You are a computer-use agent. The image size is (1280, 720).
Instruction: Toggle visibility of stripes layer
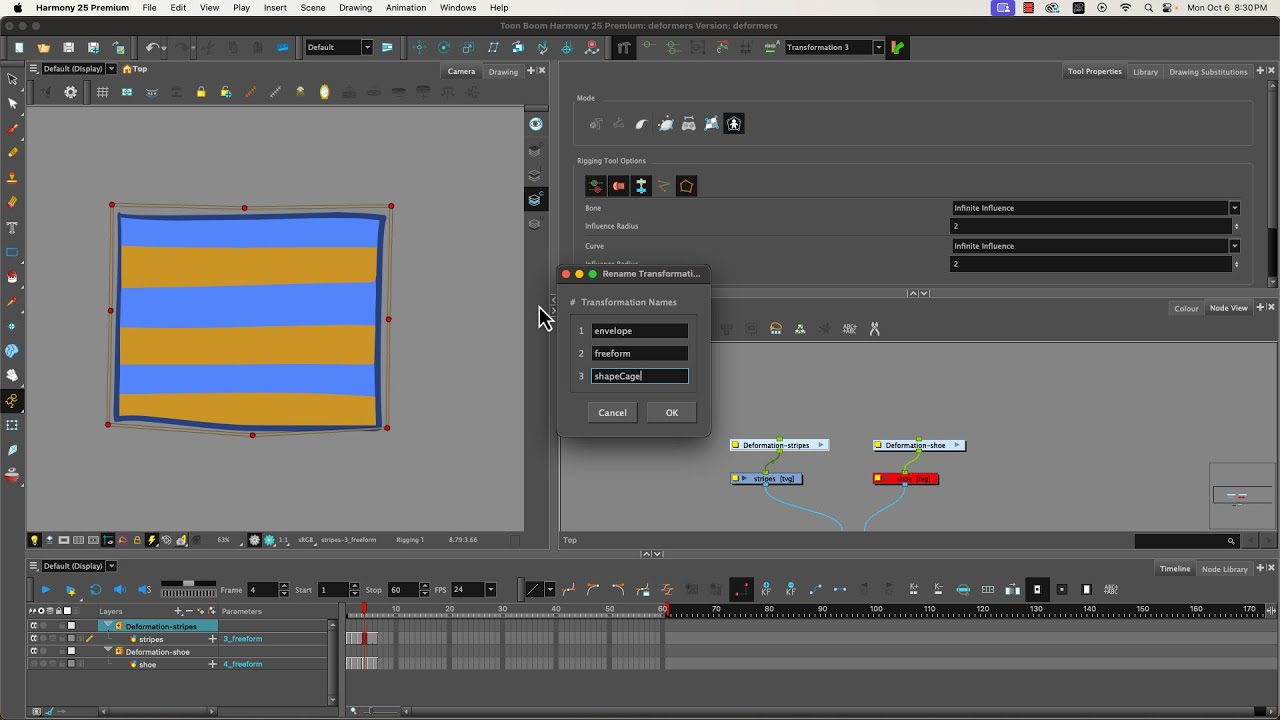tap(33, 639)
